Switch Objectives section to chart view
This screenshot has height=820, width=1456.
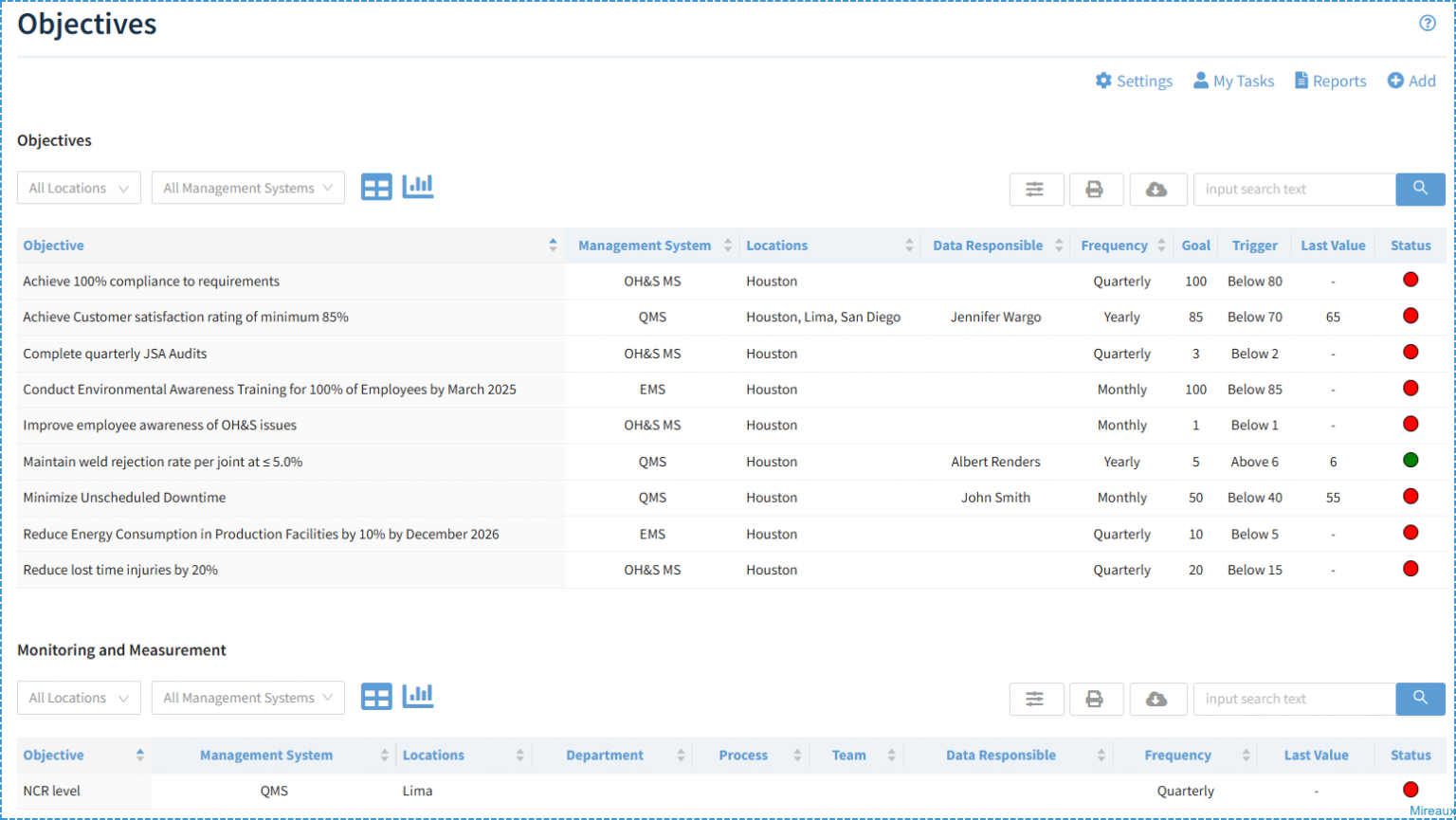[x=418, y=187]
